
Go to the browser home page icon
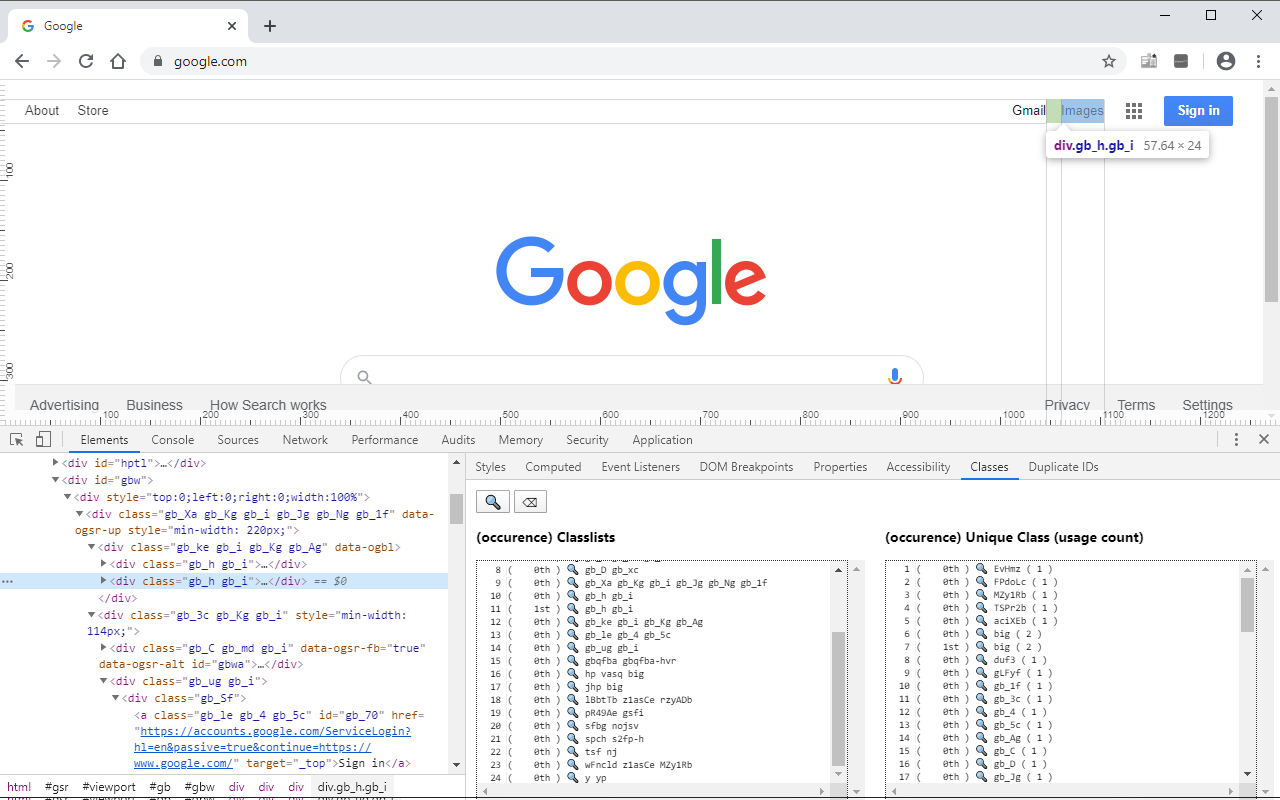click(118, 61)
